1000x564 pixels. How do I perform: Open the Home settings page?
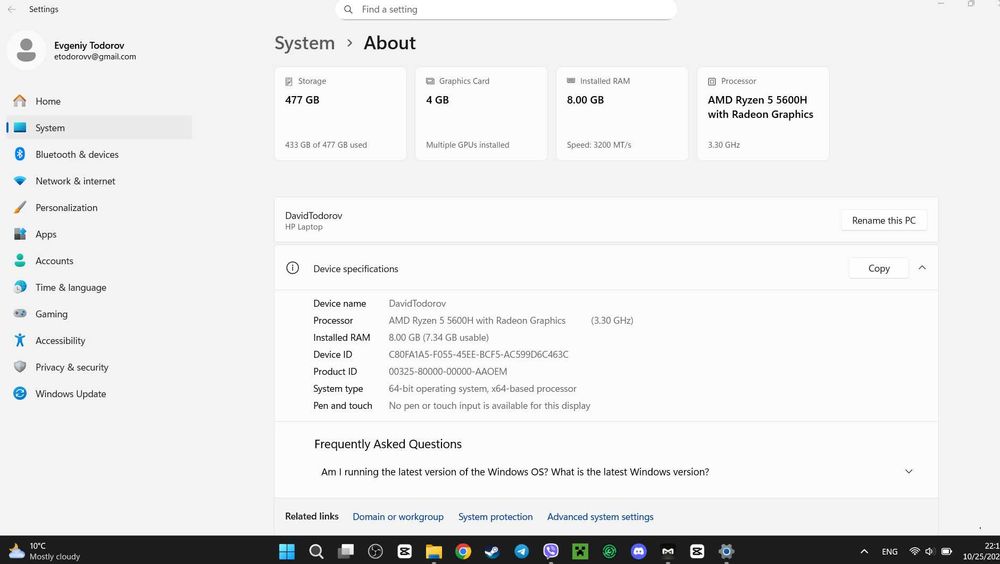point(99,101)
